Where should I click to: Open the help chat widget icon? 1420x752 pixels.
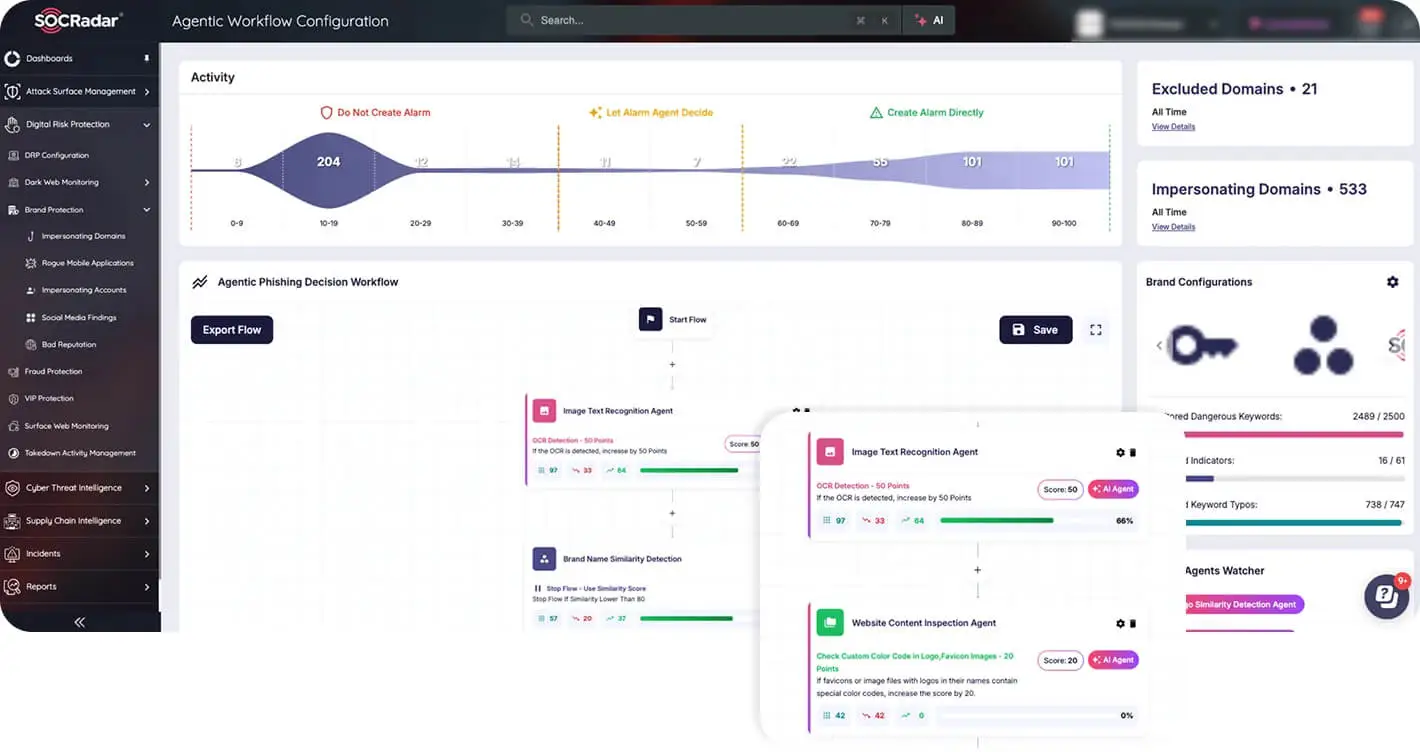1386,597
